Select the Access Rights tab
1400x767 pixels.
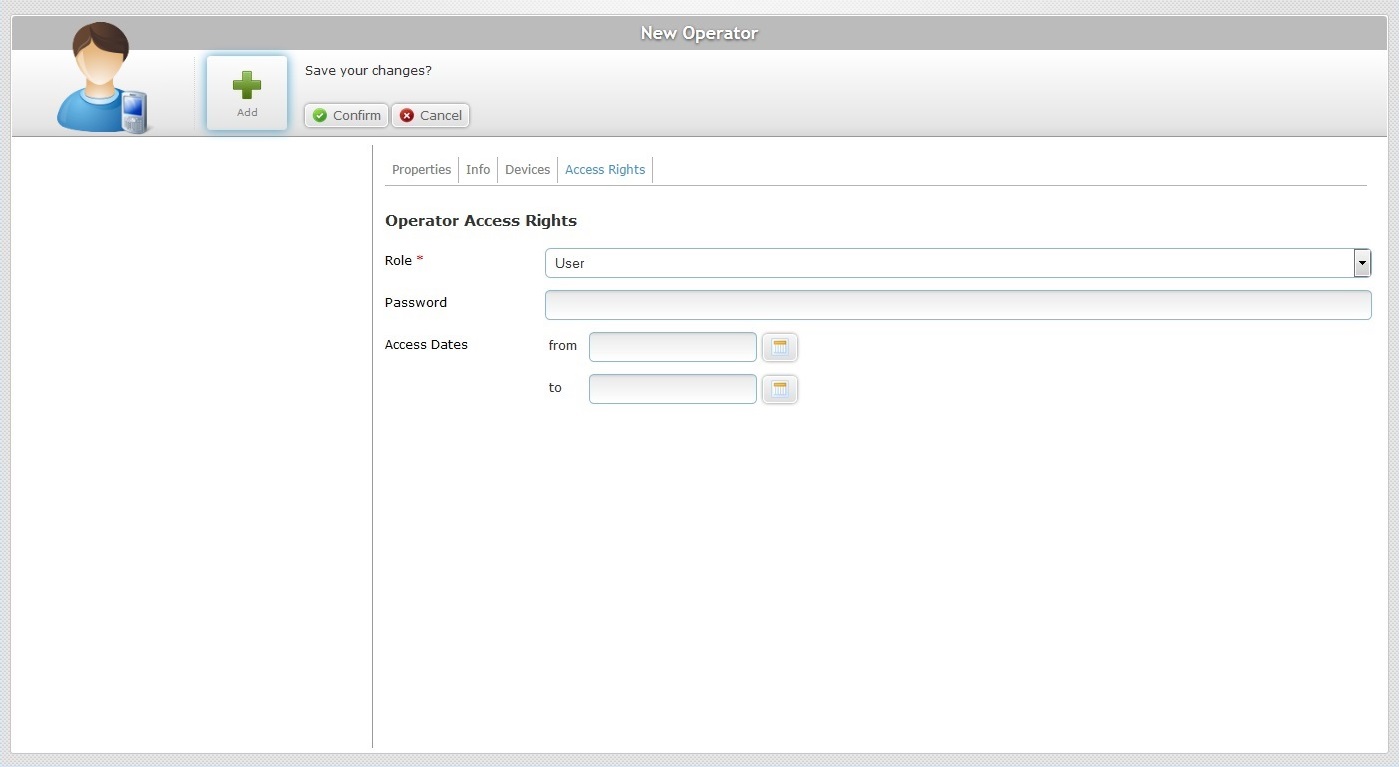605,170
